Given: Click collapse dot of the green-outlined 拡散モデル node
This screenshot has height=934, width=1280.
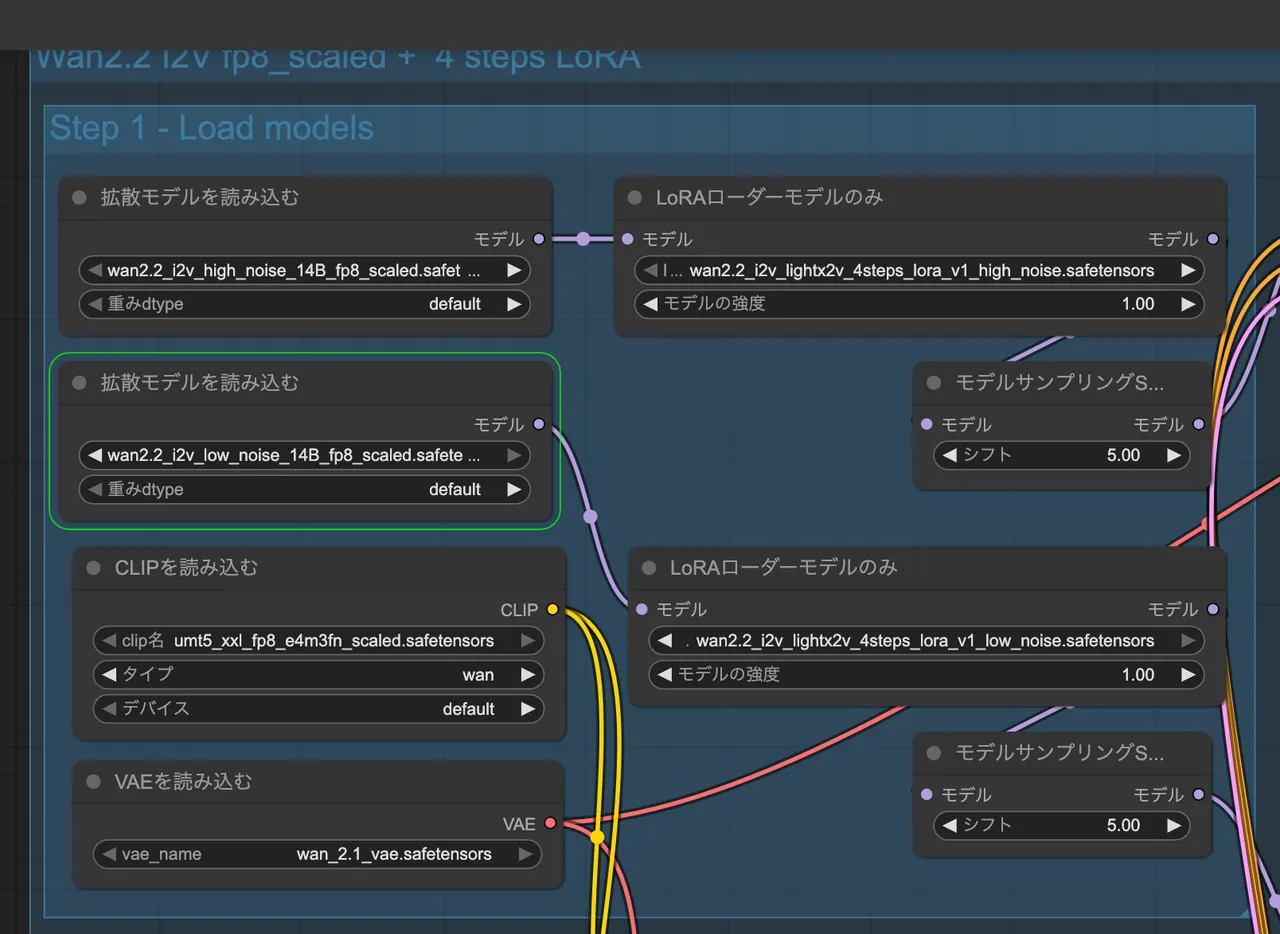Looking at the screenshot, I should [x=80, y=383].
